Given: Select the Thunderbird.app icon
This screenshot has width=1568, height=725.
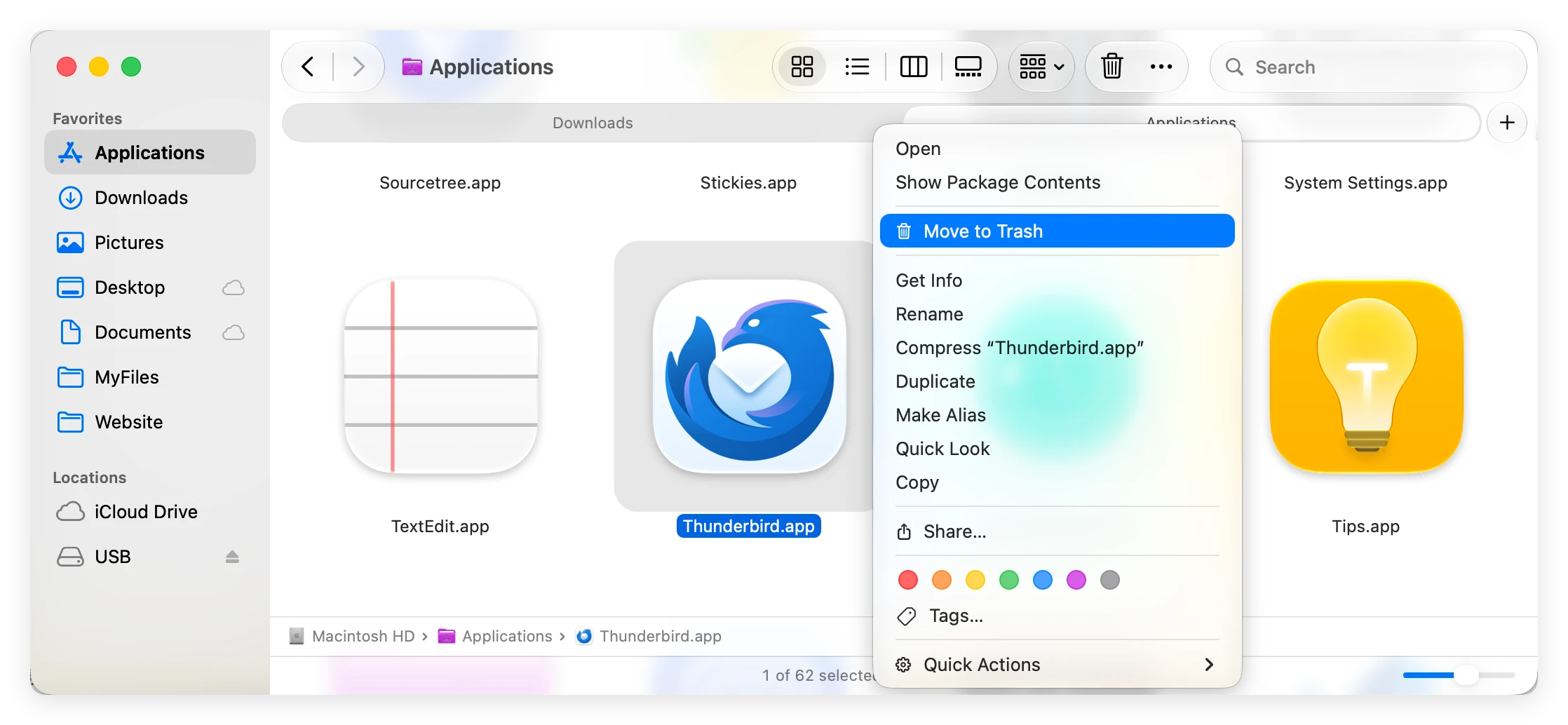Looking at the screenshot, I should click(x=749, y=377).
